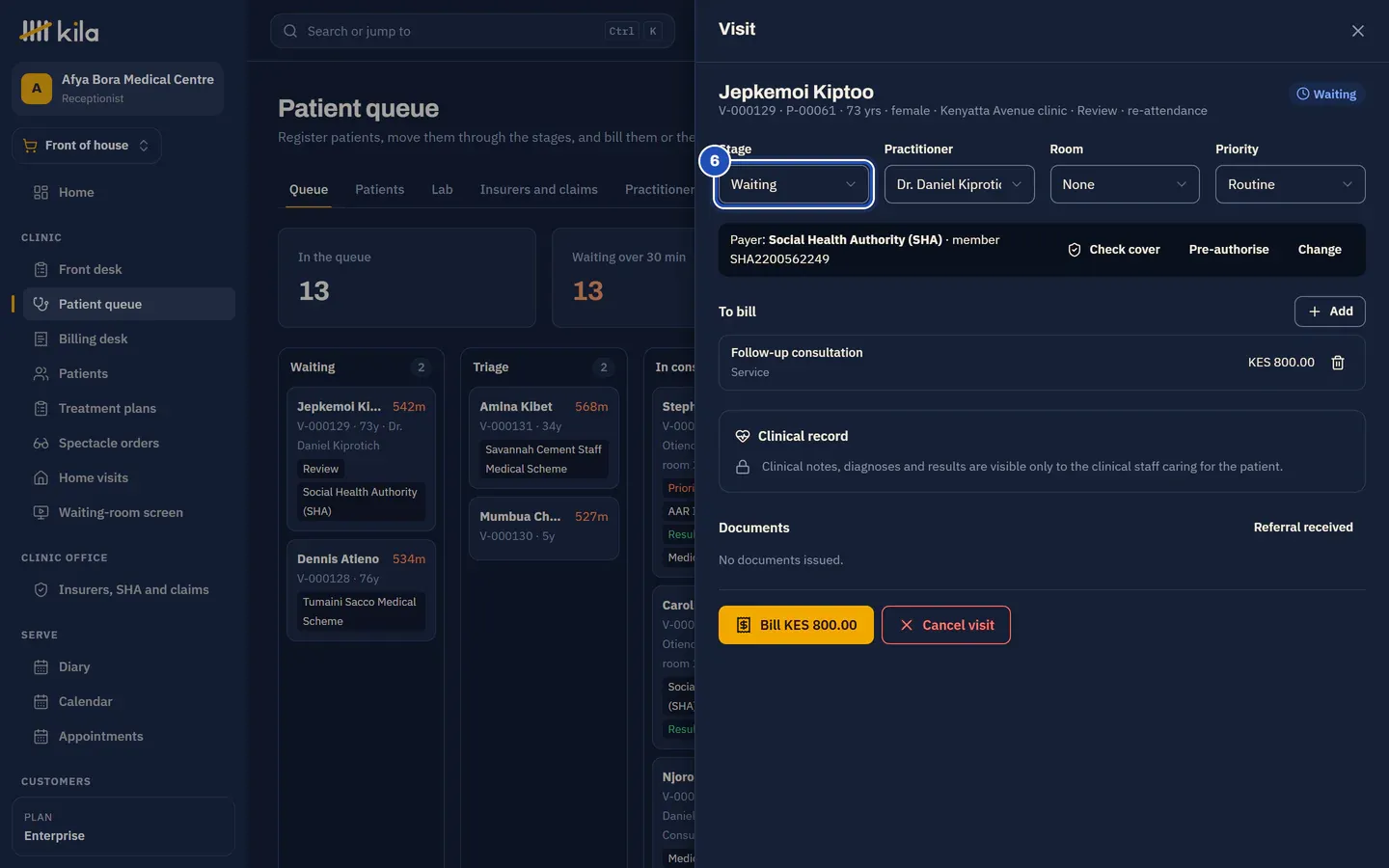Click the Waiting status badge
The image size is (1389, 868).
pyautogui.click(x=1326, y=95)
